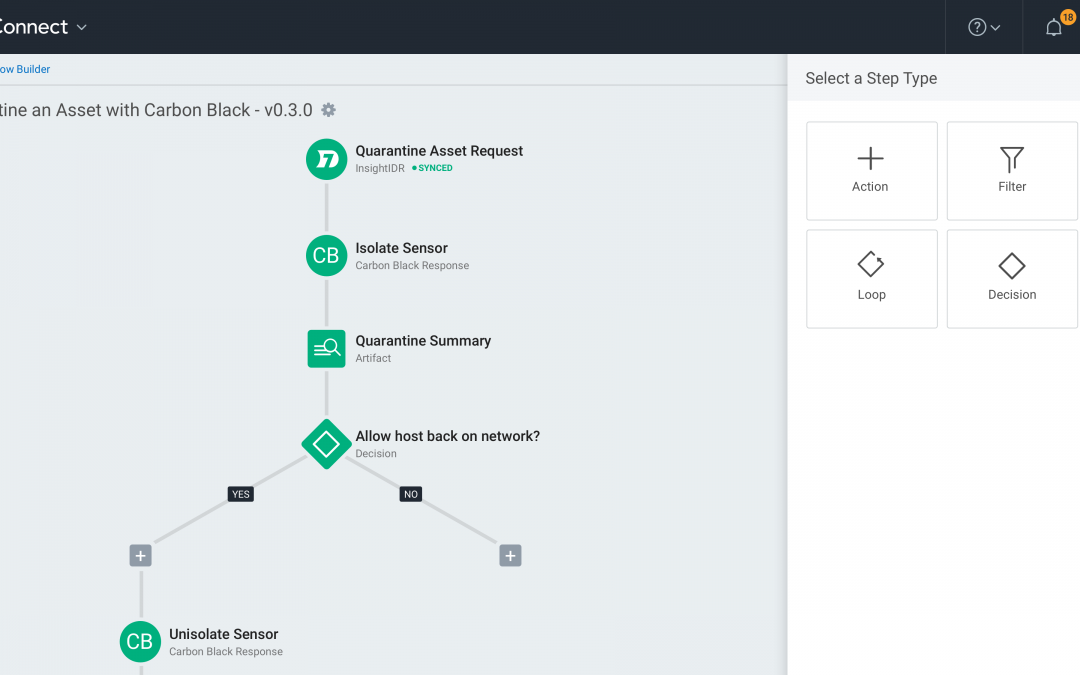
Task: Choose the Decision step type
Action: [x=1012, y=279]
